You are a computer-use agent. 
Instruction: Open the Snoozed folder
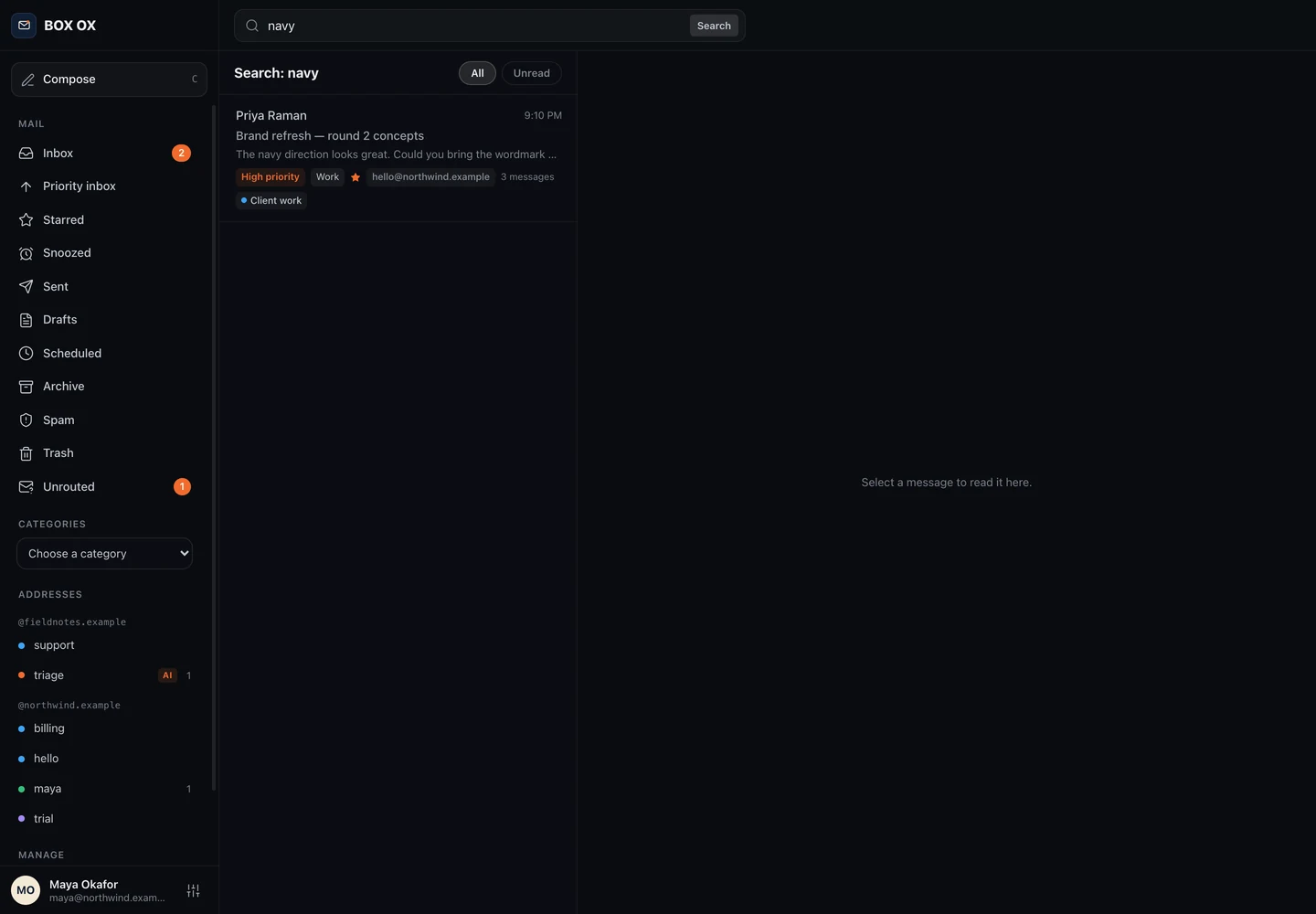tap(105, 253)
